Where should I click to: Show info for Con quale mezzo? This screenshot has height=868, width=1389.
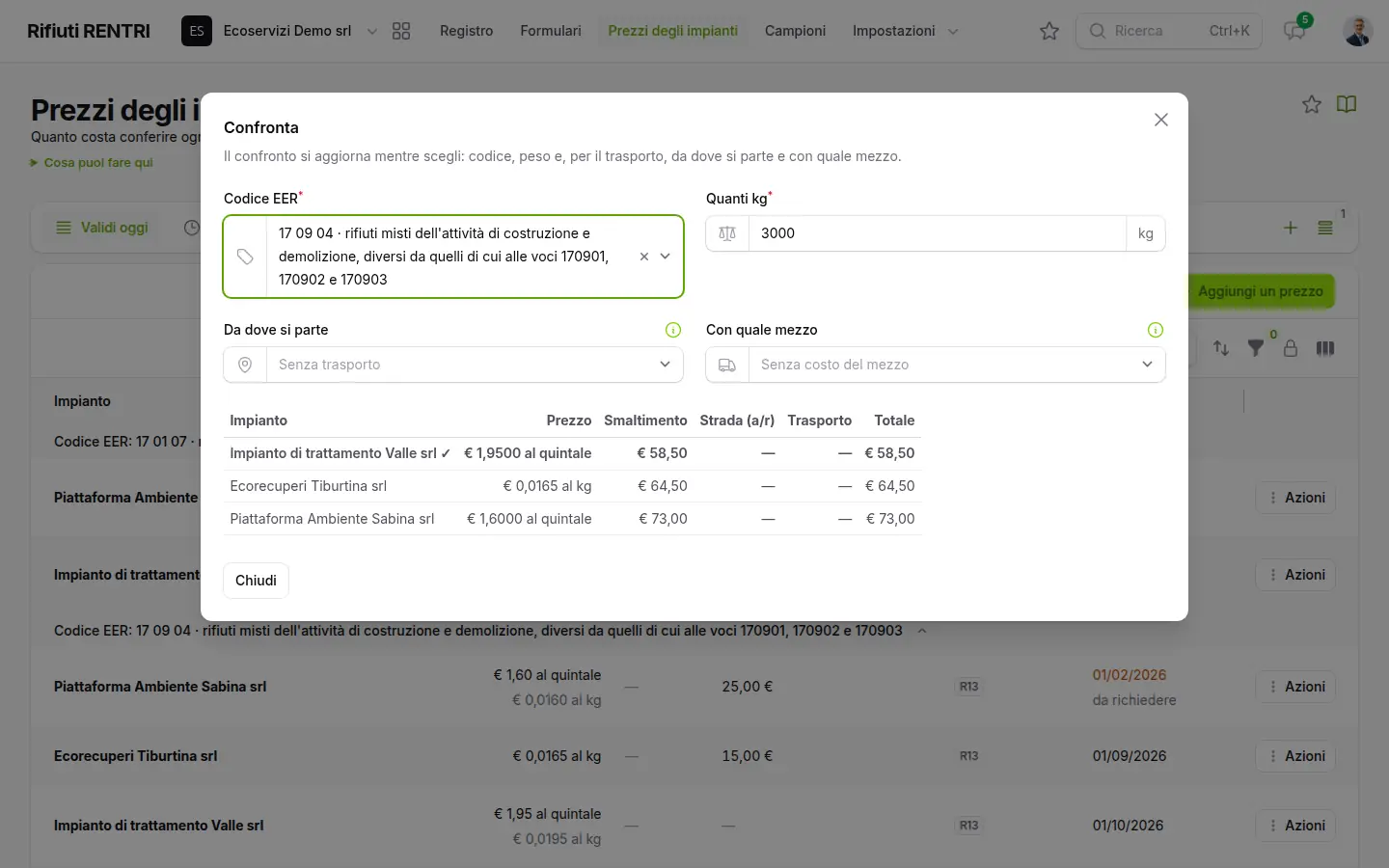coord(1156,330)
